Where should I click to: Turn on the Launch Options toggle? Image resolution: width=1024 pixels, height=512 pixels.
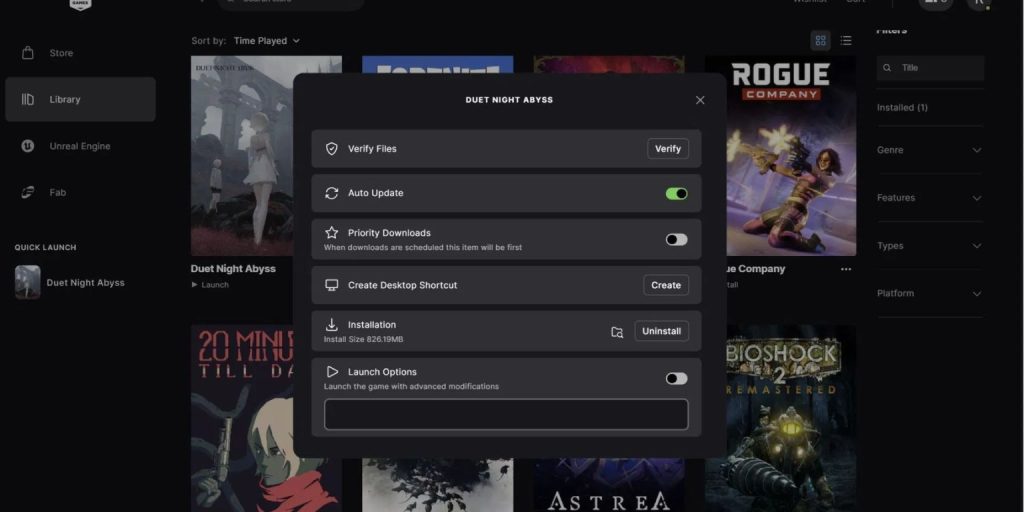676,379
